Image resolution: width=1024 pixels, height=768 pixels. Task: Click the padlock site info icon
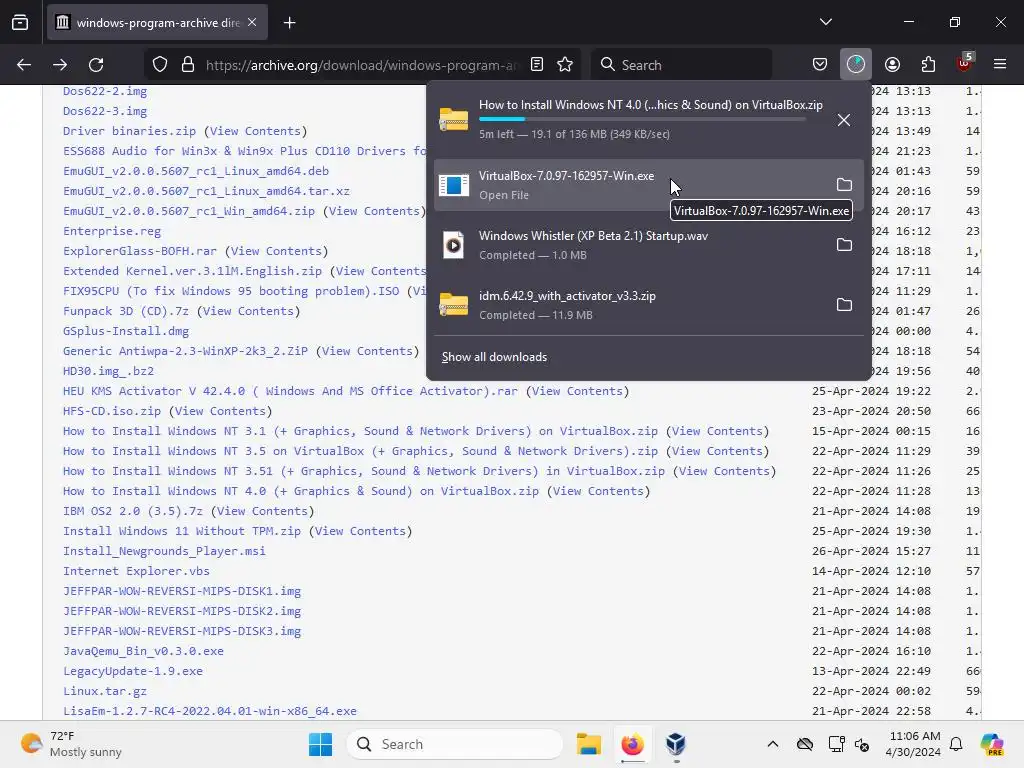[188, 65]
